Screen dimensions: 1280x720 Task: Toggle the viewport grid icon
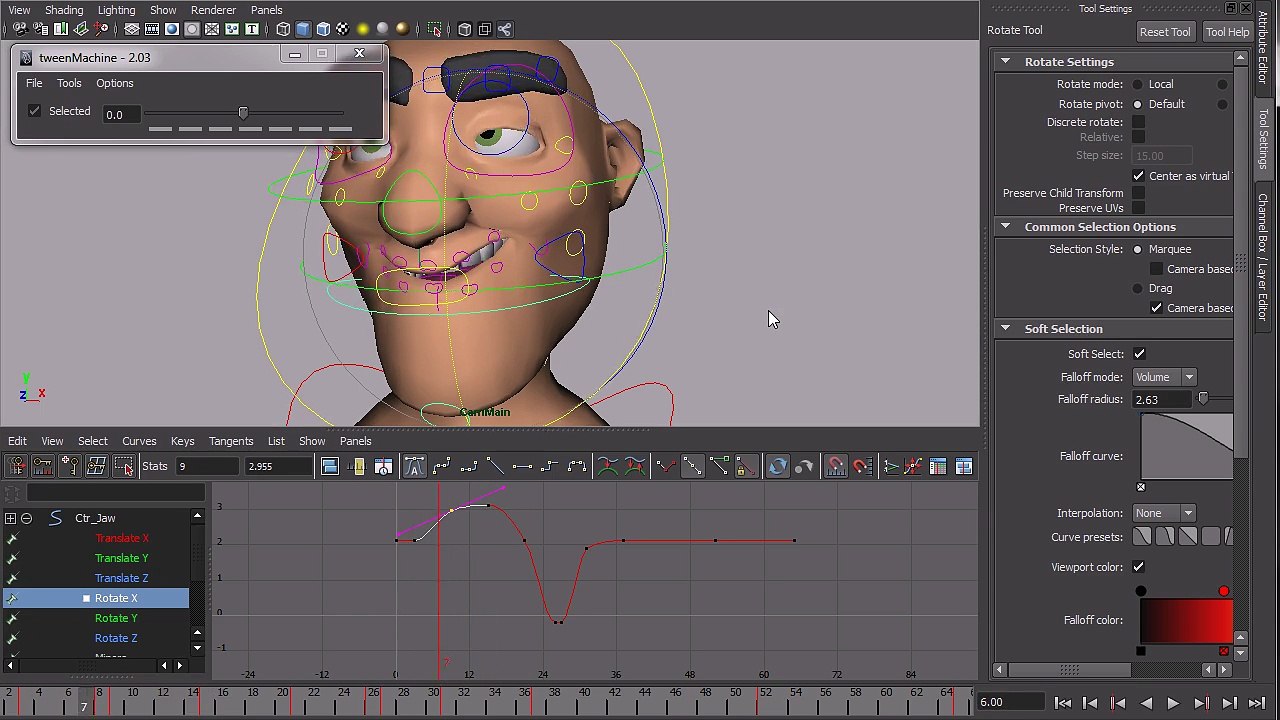click(x=131, y=29)
